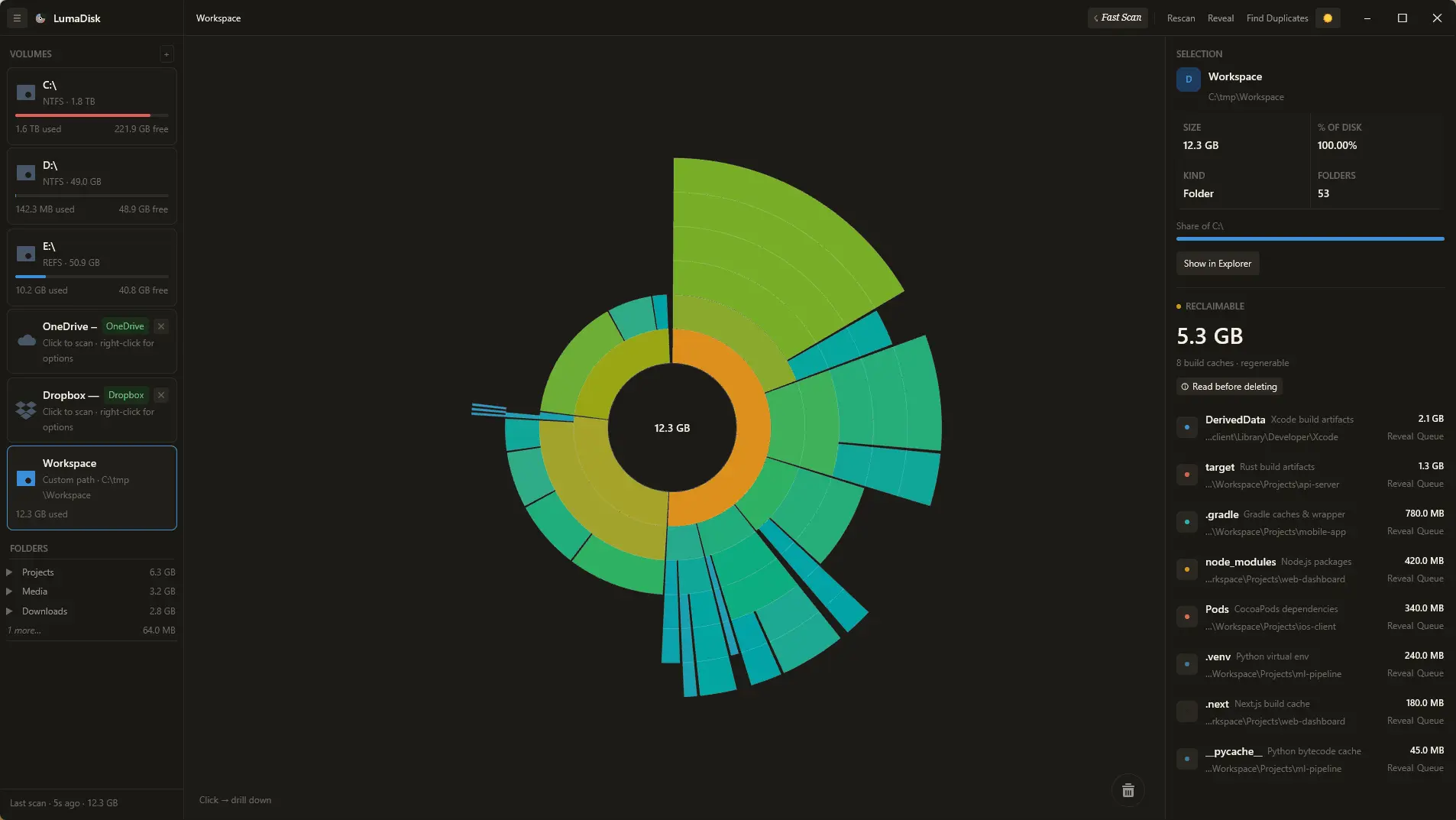Click the __pycache__ type icon
This screenshot has height=820, width=1456.
tap(1187, 759)
